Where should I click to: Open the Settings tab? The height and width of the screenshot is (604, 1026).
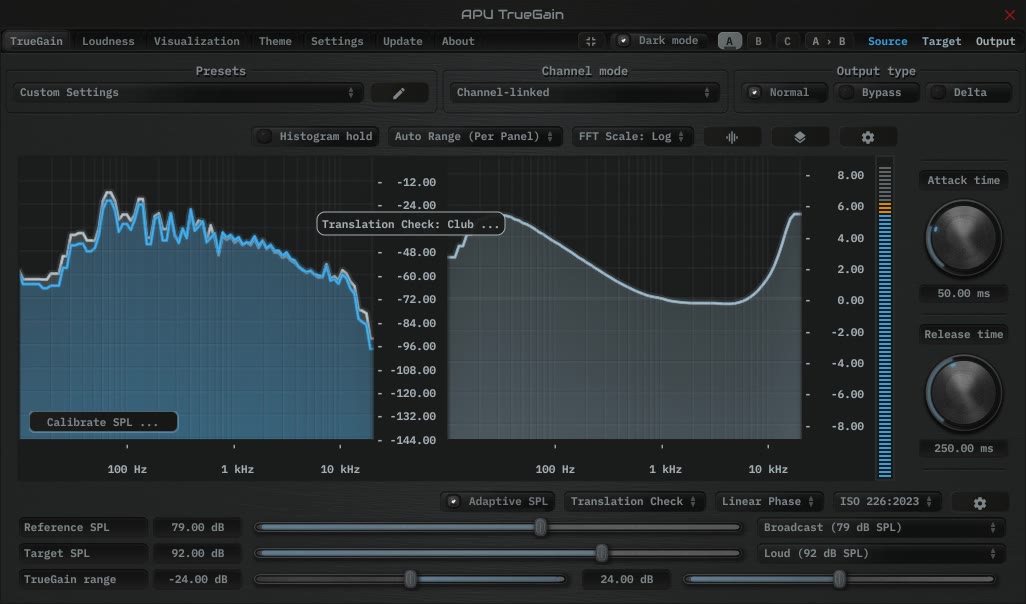pos(337,41)
